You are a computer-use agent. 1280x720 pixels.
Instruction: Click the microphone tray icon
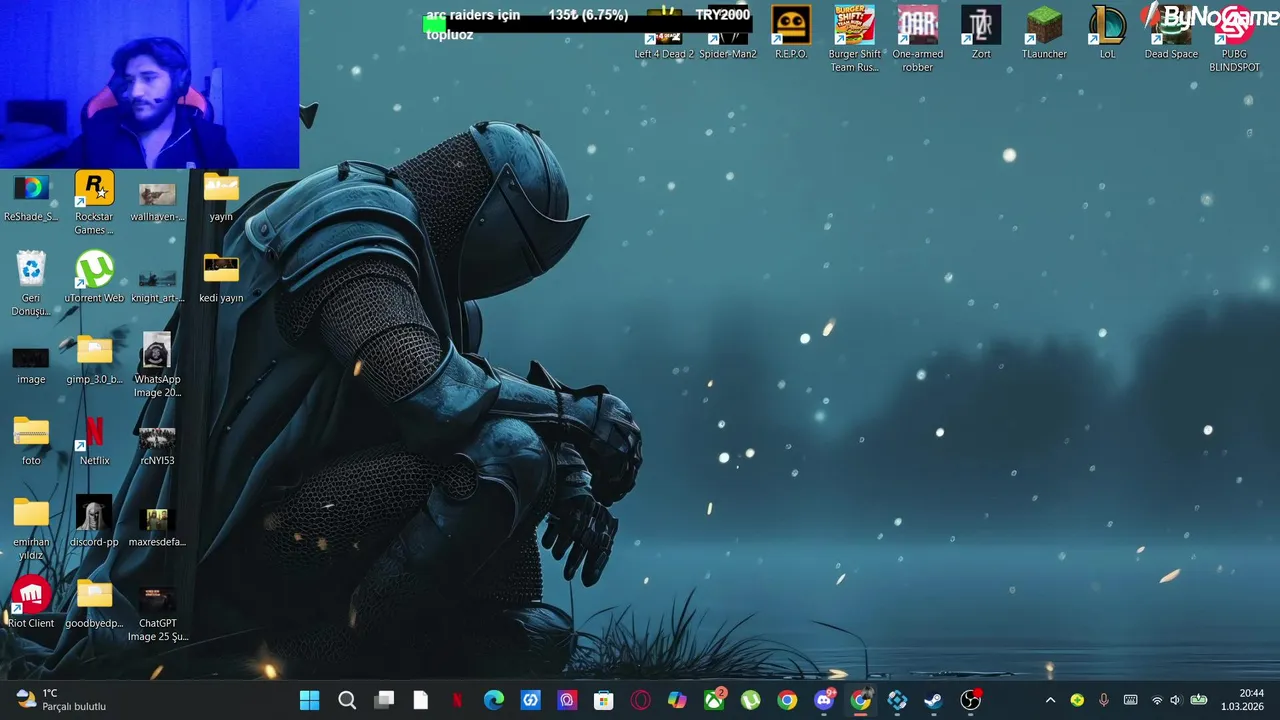(1104, 700)
